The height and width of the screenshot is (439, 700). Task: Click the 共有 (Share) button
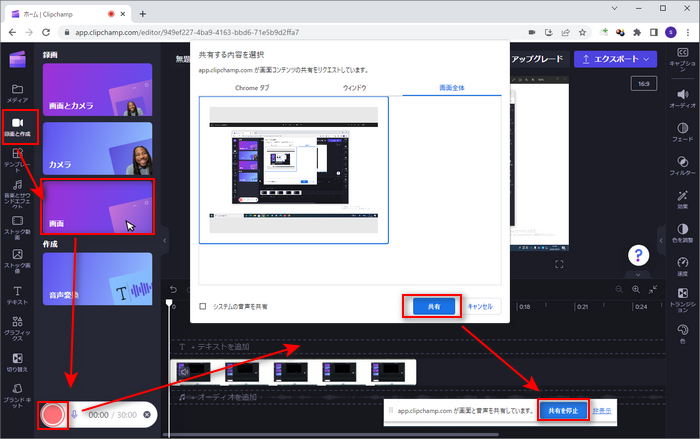pos(431,307)
